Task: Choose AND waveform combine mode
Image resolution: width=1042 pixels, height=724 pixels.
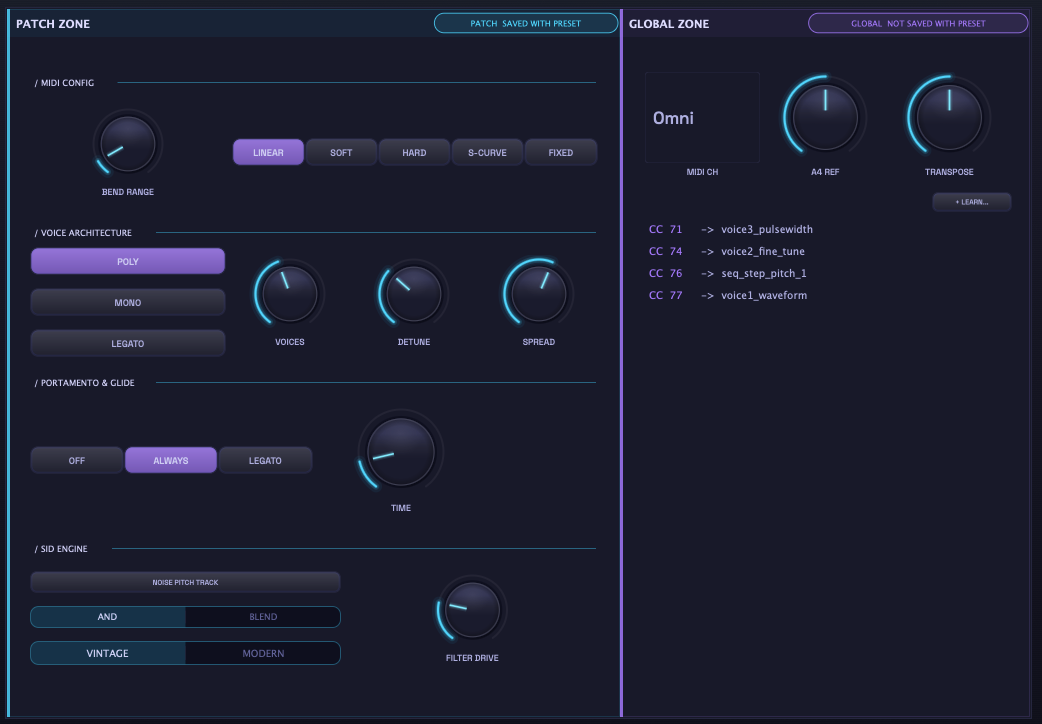Action: 108,617
